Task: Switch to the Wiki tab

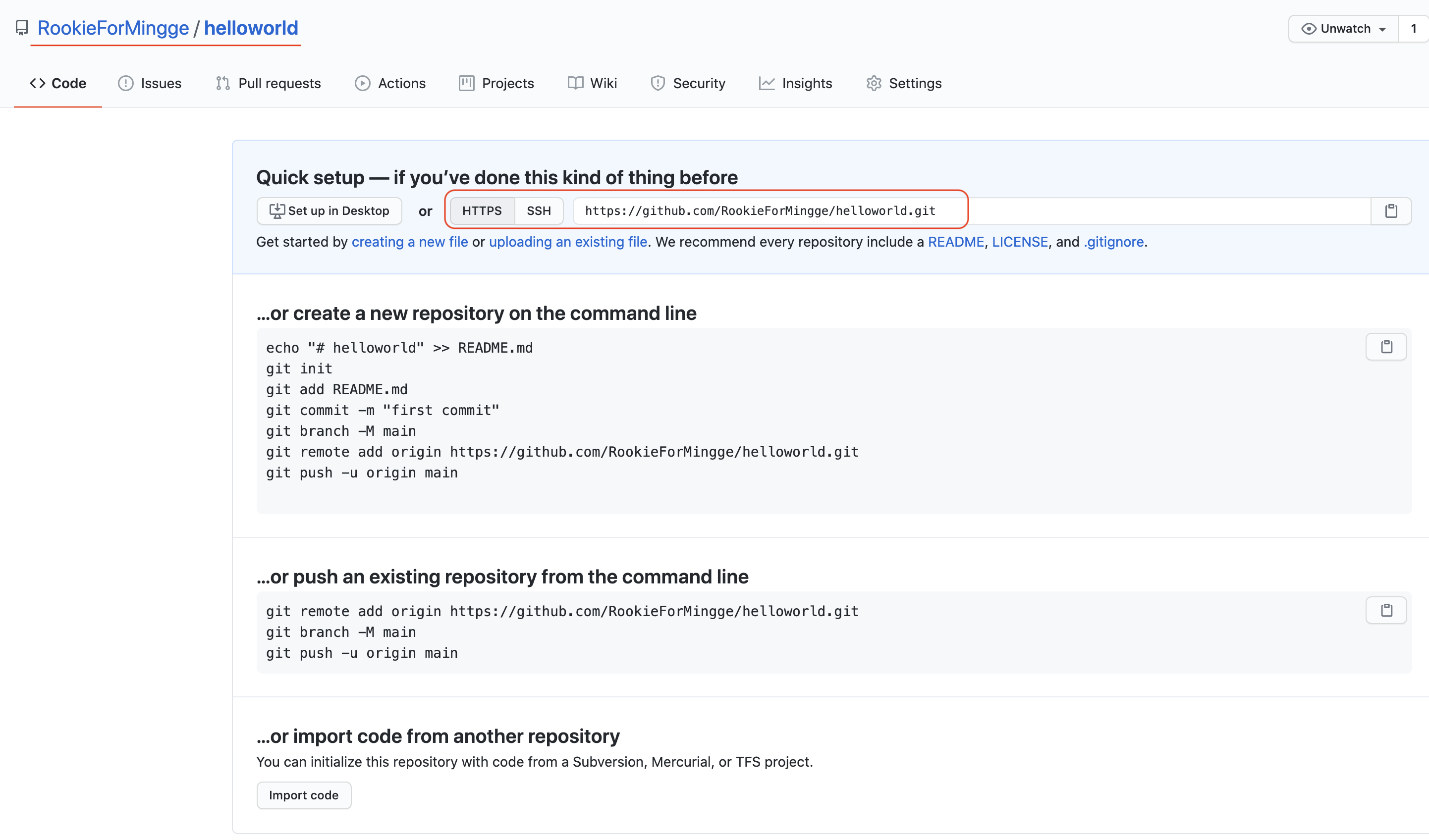Action: [592, 83]
